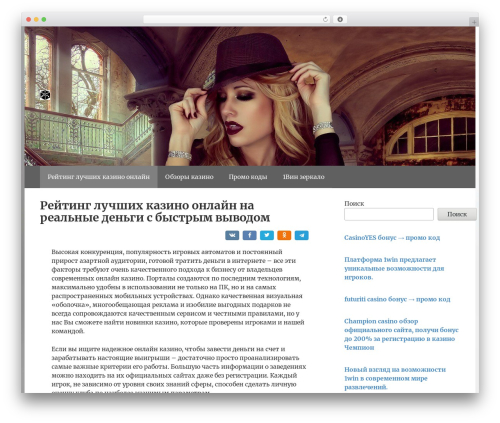Close the browser window with the red button
The image size is (500, 423).
pyautogui.click(x=29, y=19)
